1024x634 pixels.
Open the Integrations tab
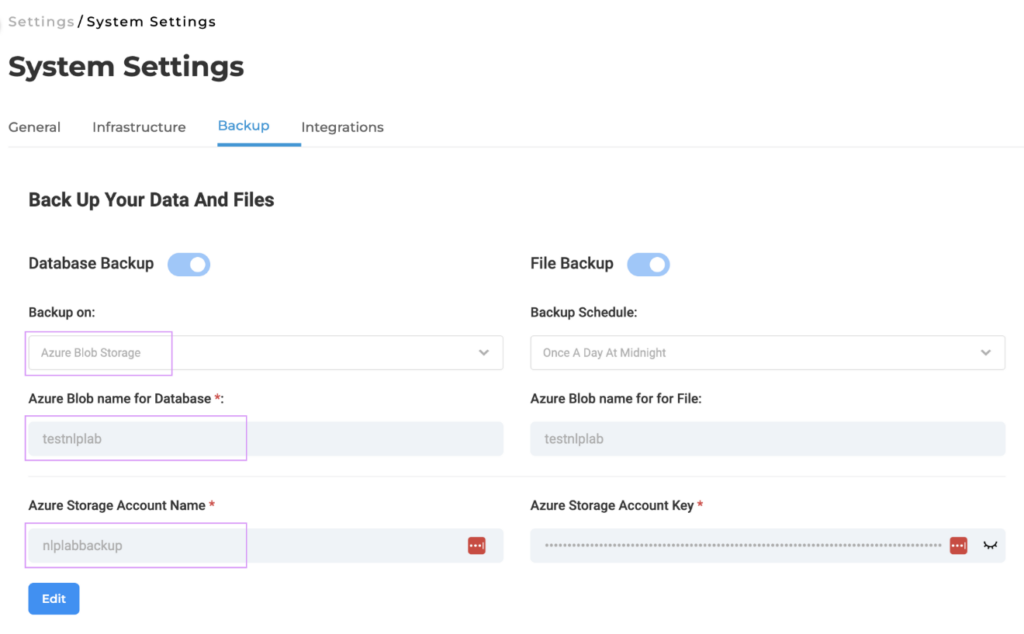pyautogui.click(x=342, y=127)
